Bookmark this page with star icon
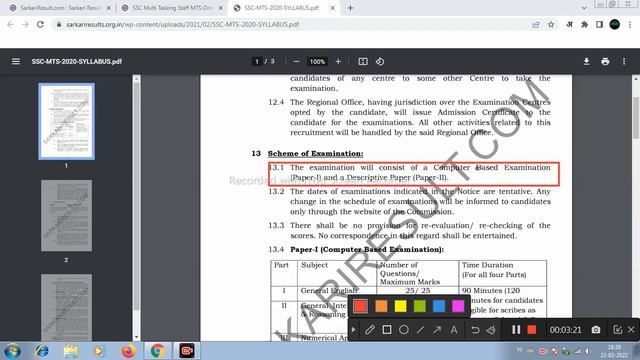 point(551,24)
